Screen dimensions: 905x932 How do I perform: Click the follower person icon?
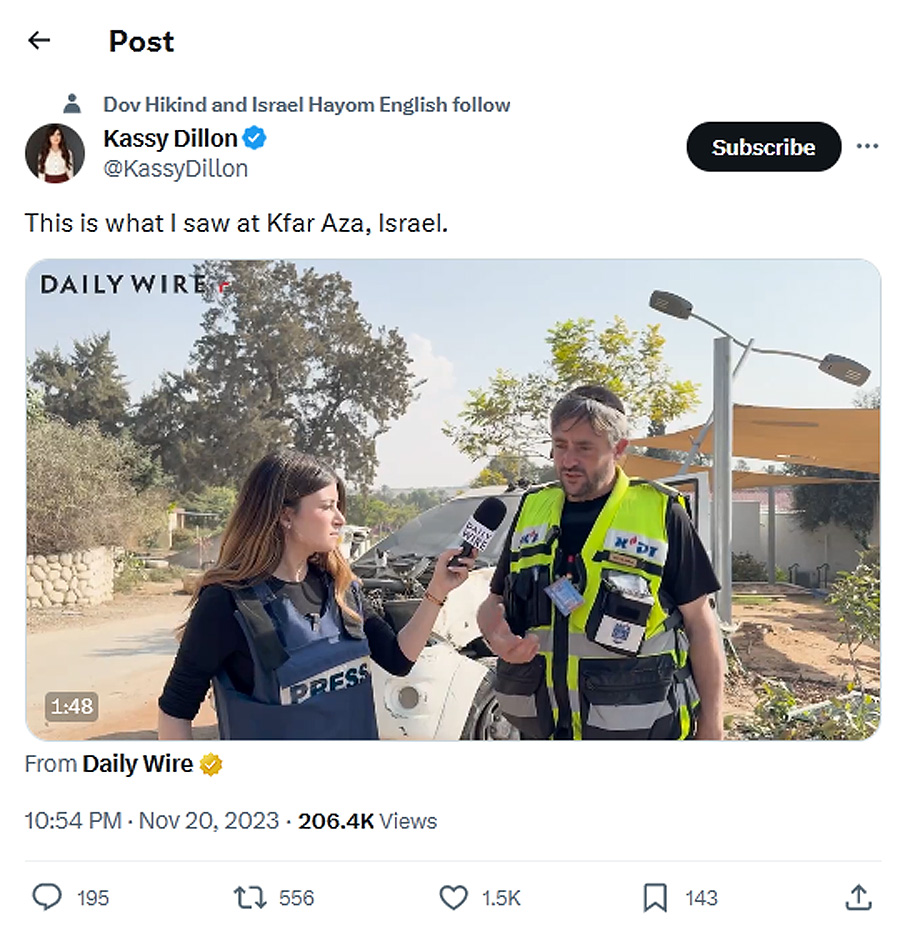tap(72, 104)
